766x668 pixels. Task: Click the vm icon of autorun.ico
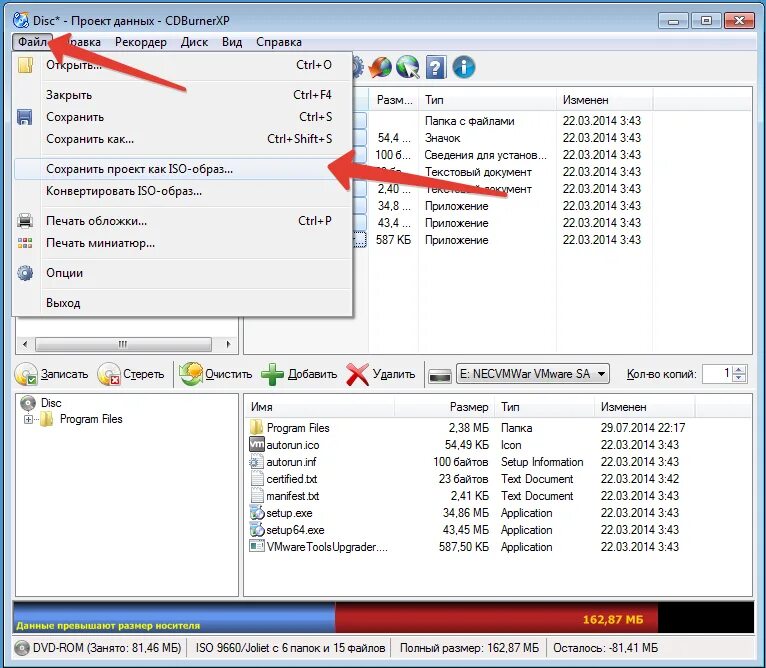256,445
